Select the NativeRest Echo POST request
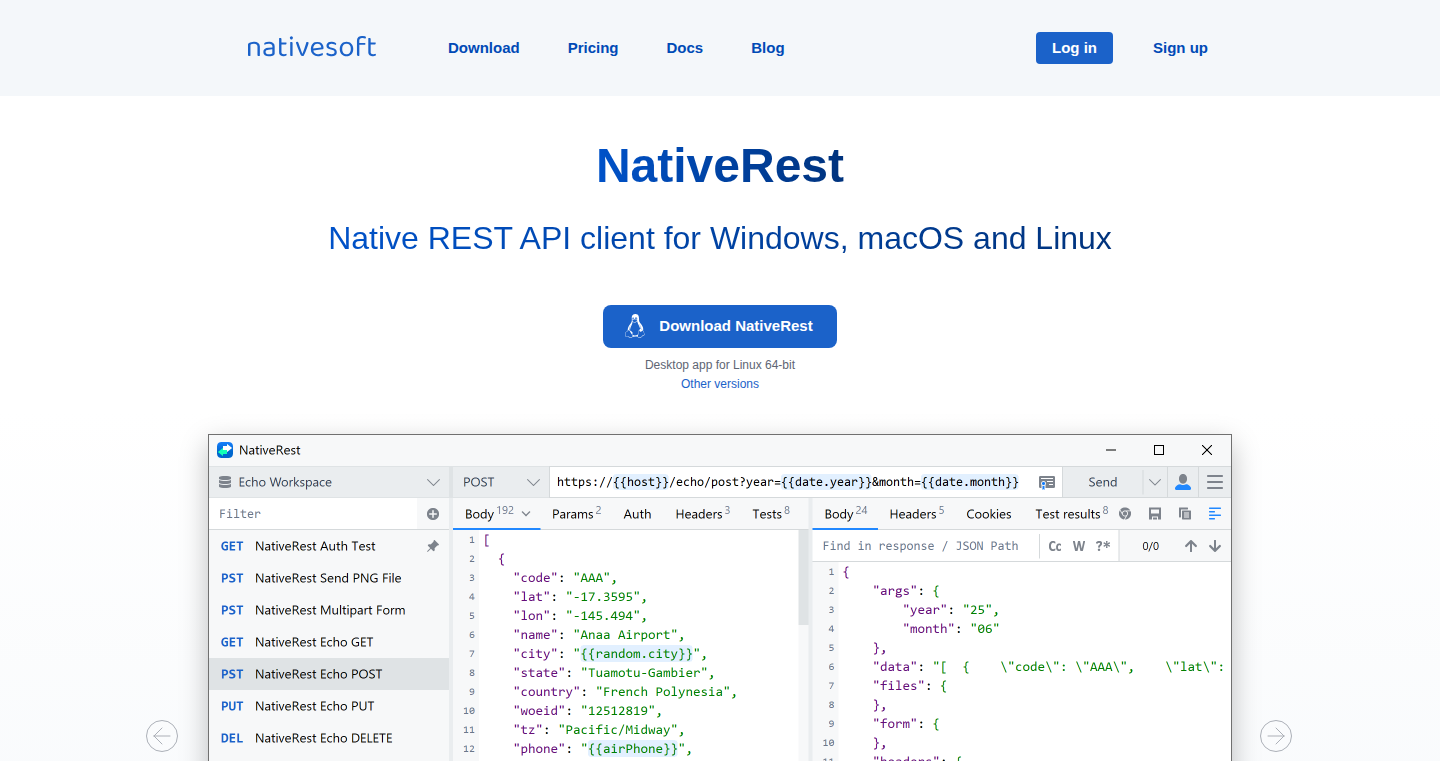1440x761 pixels. [x=330, y=674]
